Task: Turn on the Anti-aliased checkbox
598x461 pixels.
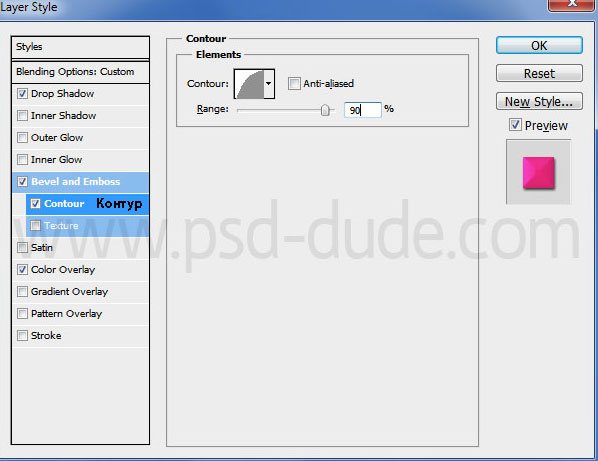Action: 294,84
